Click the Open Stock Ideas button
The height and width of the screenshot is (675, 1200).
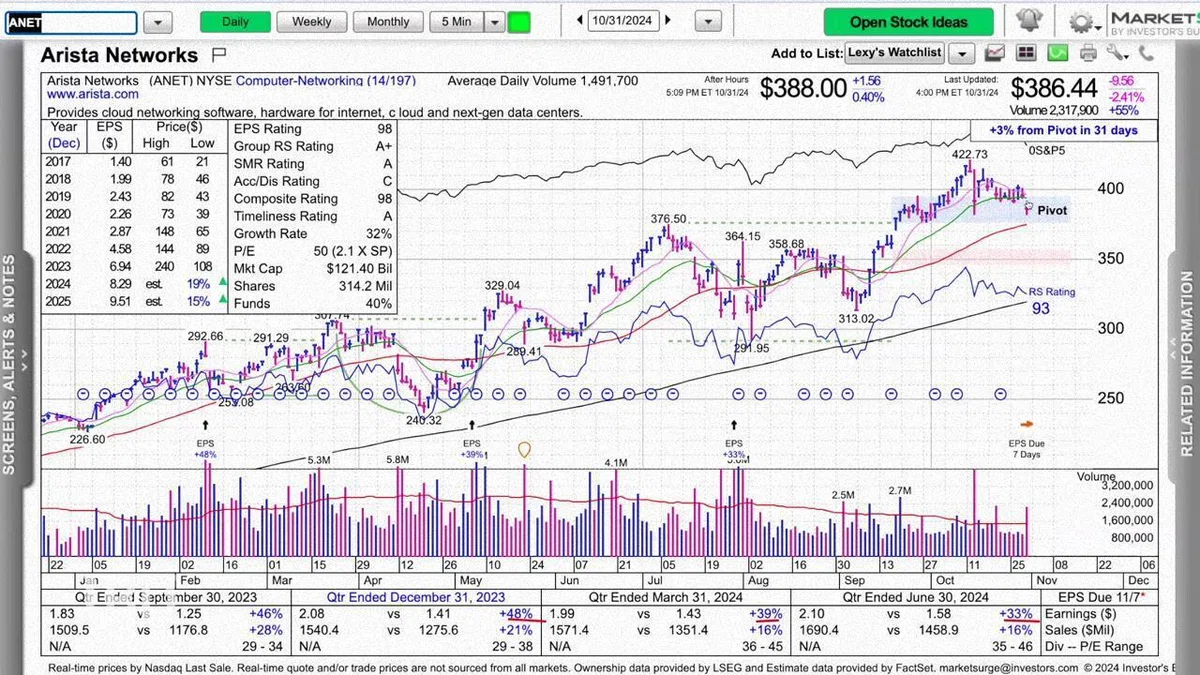pyautogui.click(x=909, y=22)
